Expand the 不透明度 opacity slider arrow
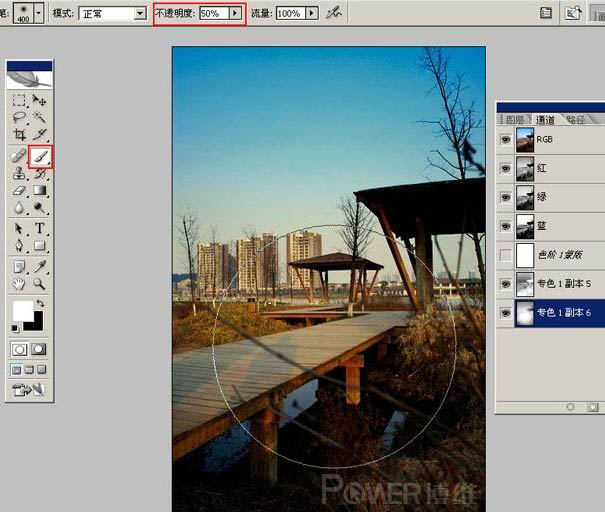Screen dimensions: 605x512 236,14
